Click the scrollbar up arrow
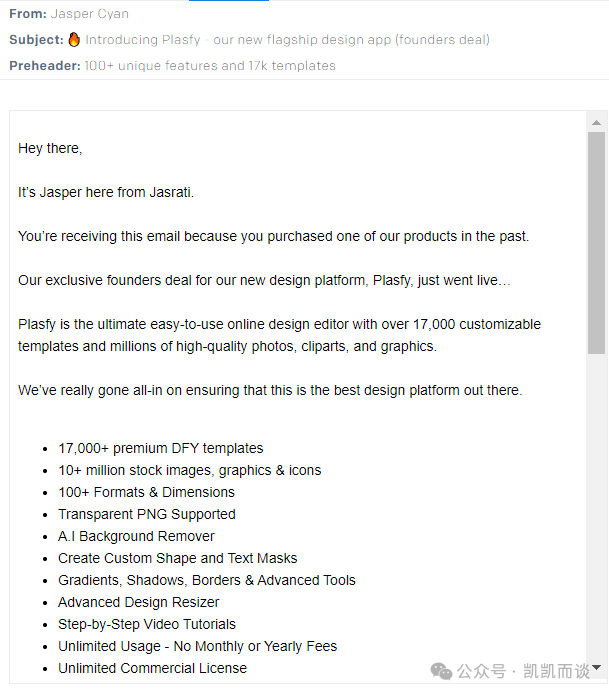Image resolution: width=609 pixels, height=695 pixels. (x=596, y=122)
